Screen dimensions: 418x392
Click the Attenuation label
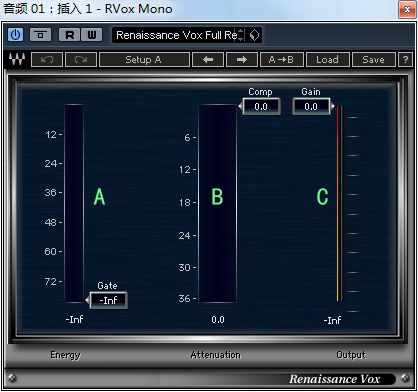point(216,355)
